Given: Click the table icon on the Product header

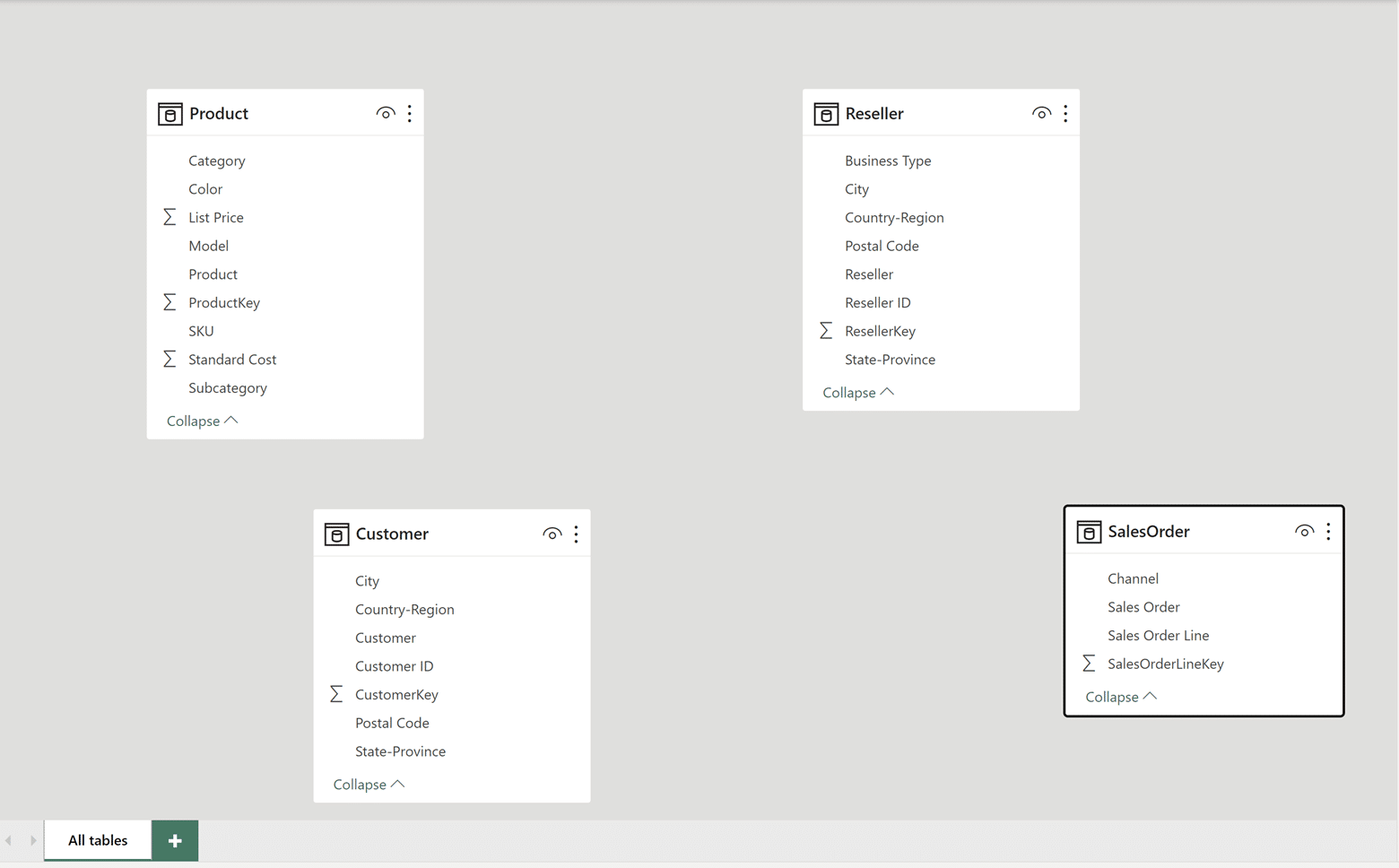Looking at the screenshot, I should pos(169,113).
